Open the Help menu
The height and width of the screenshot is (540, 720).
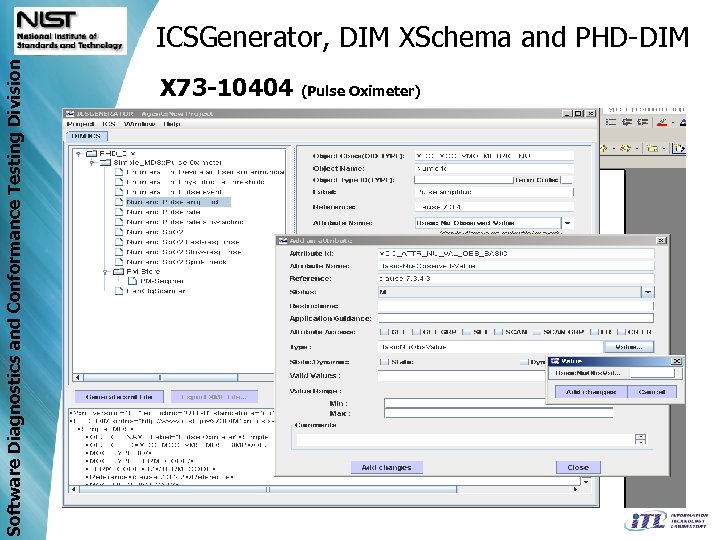pos(171,124)
